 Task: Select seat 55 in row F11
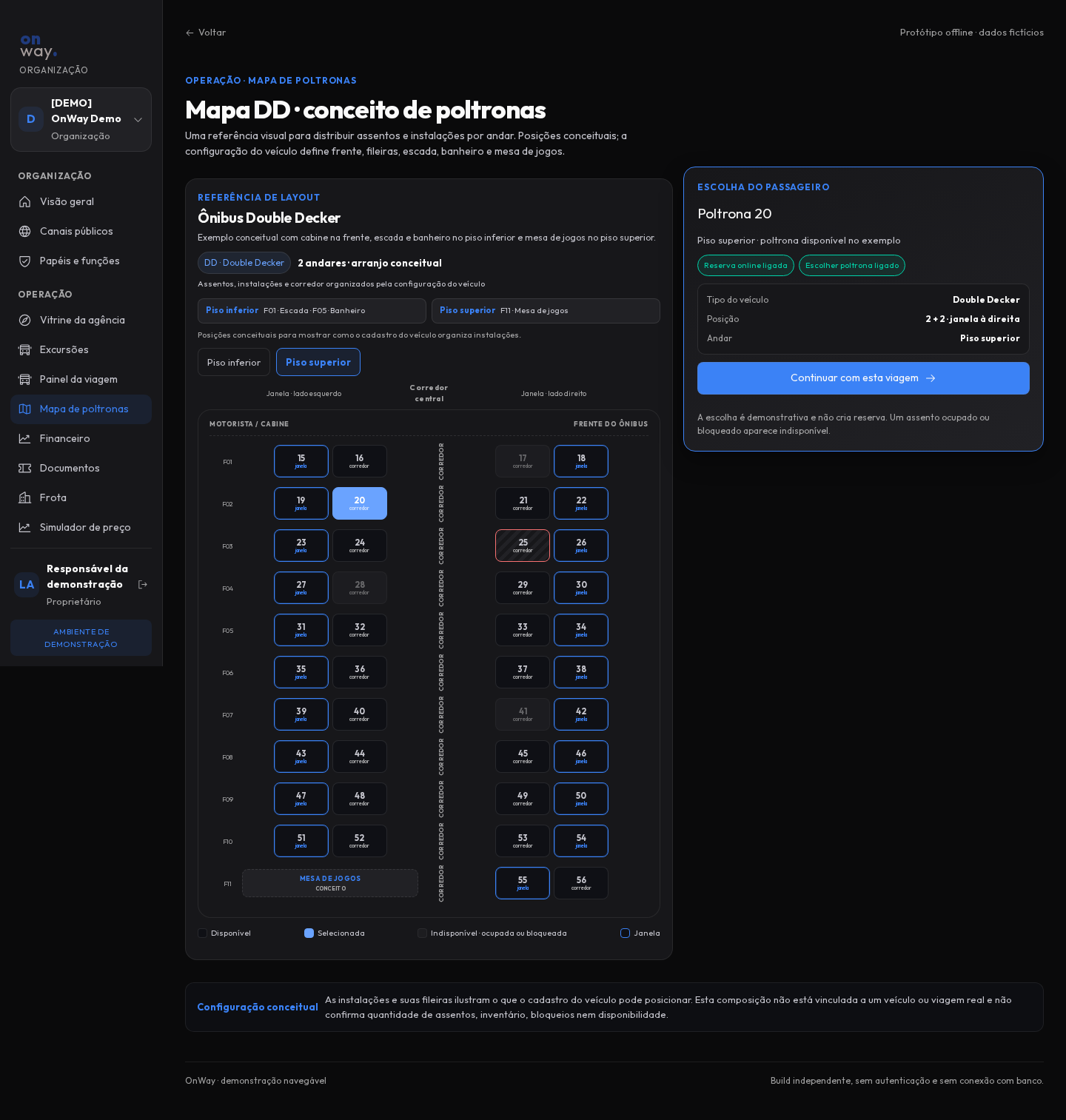click(523, 883)
